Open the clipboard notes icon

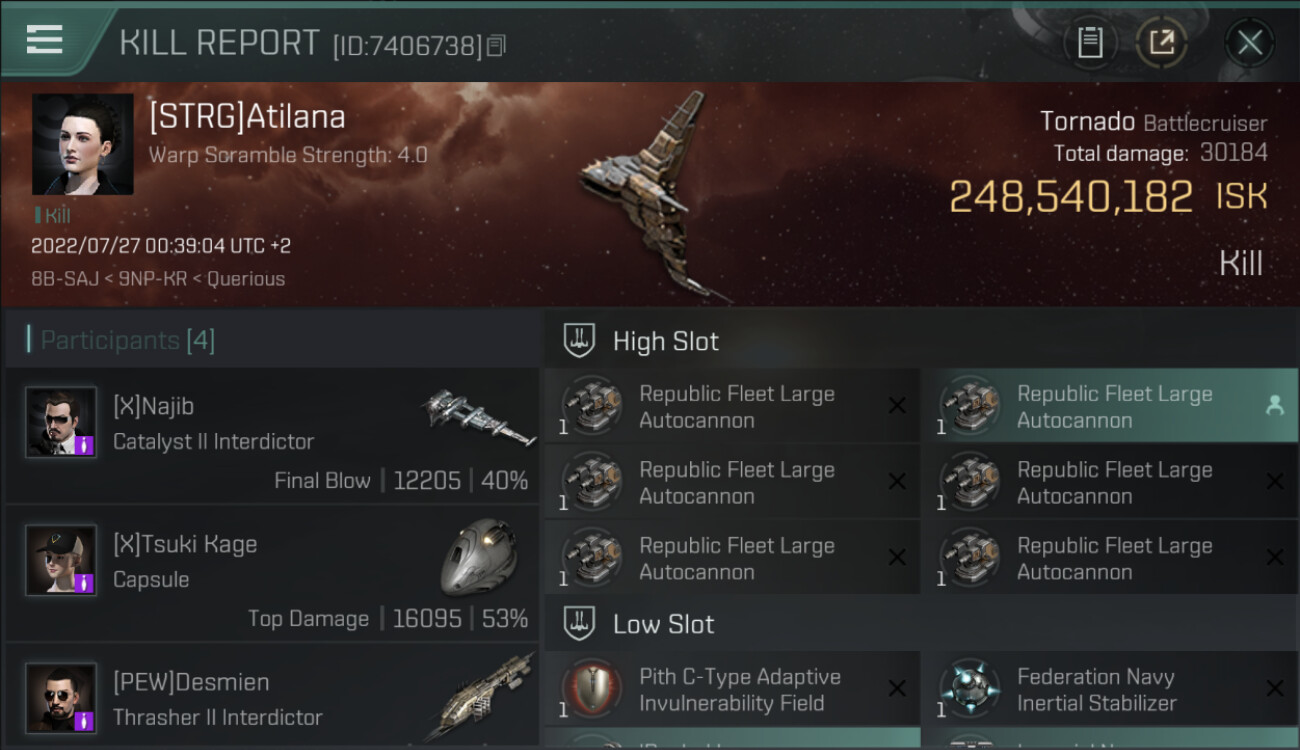point(1090,43)
